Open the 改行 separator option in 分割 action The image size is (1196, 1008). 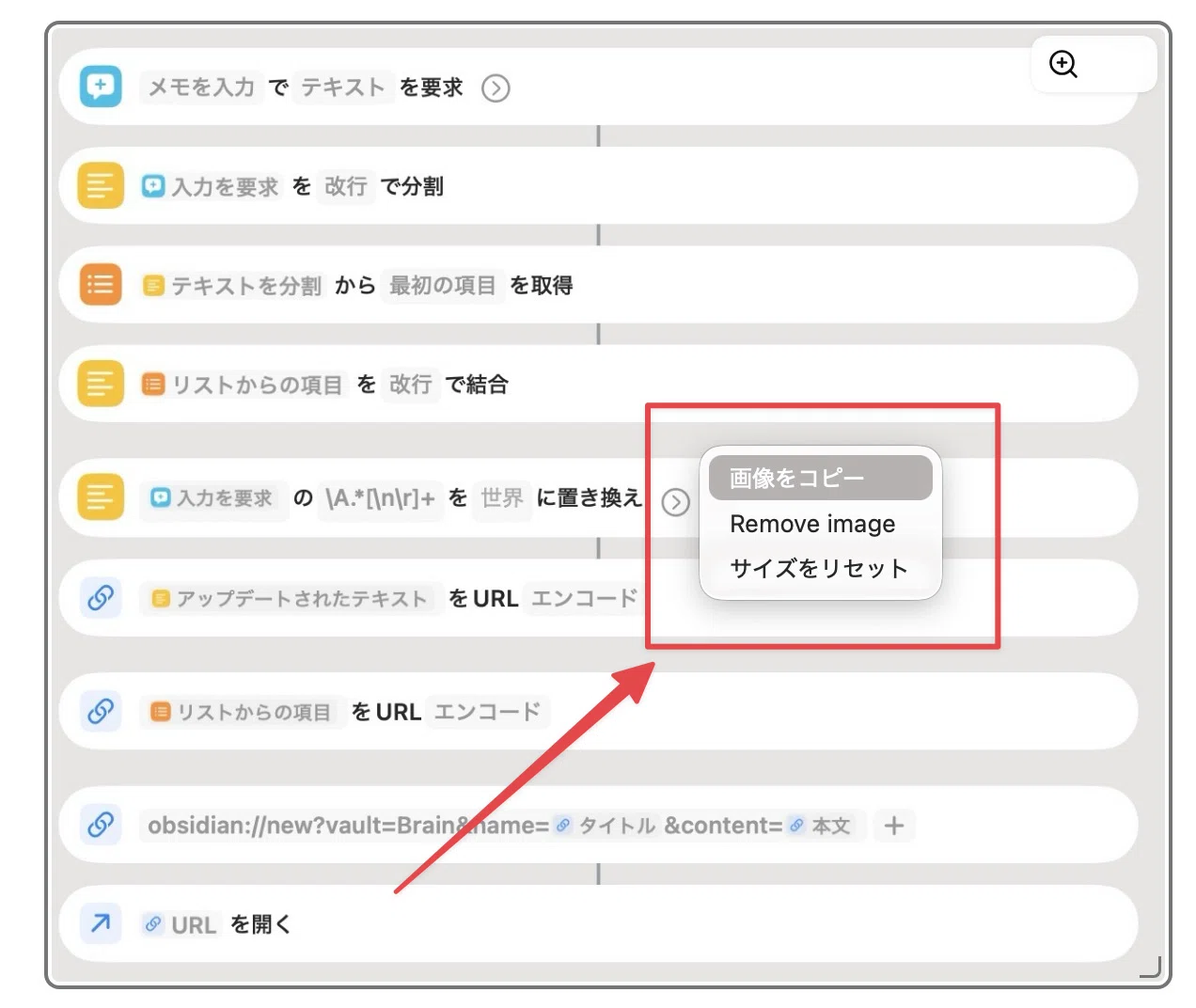point(345,186)
